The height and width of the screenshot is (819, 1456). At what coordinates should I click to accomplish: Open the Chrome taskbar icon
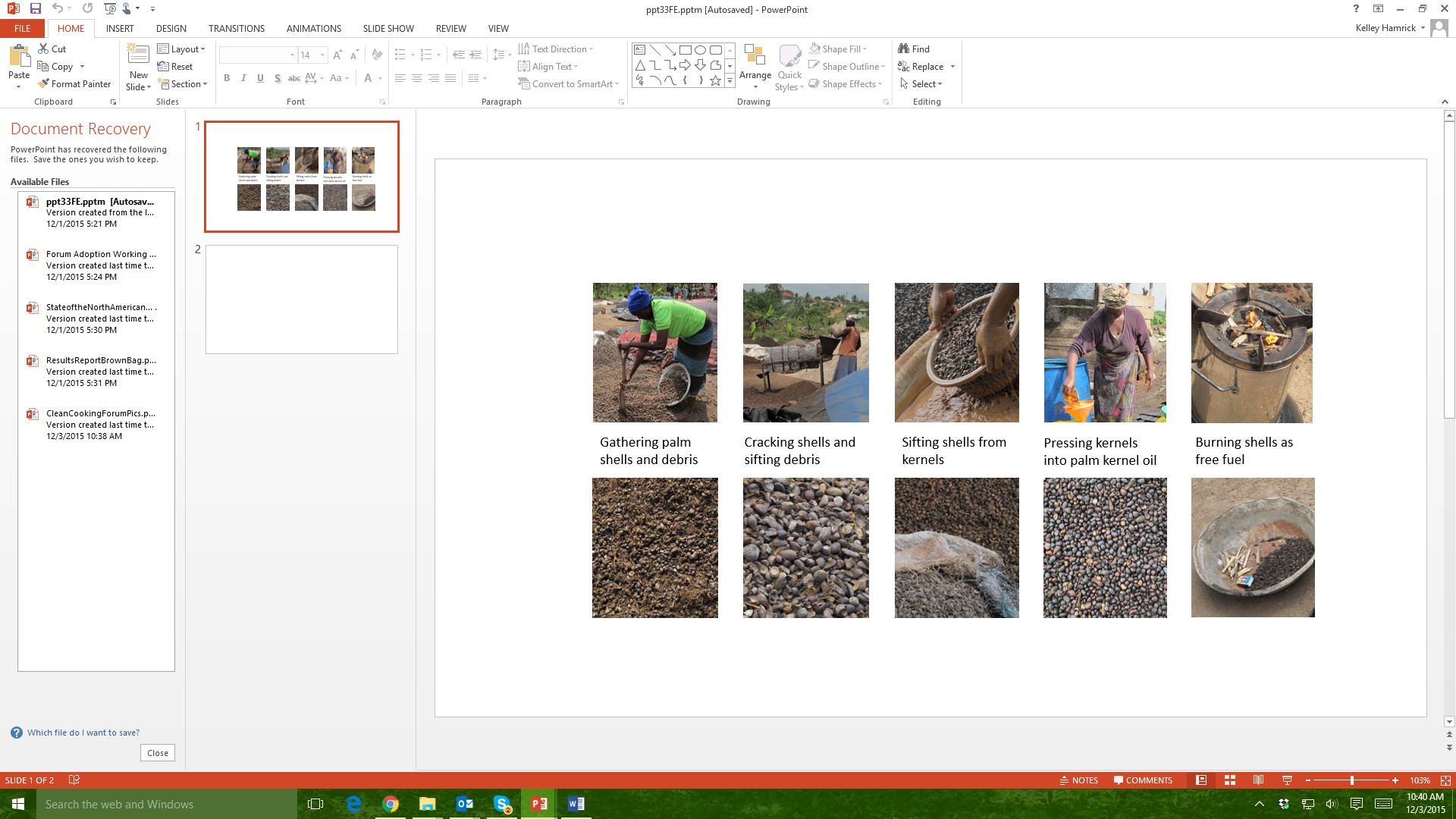pos(391,804)
